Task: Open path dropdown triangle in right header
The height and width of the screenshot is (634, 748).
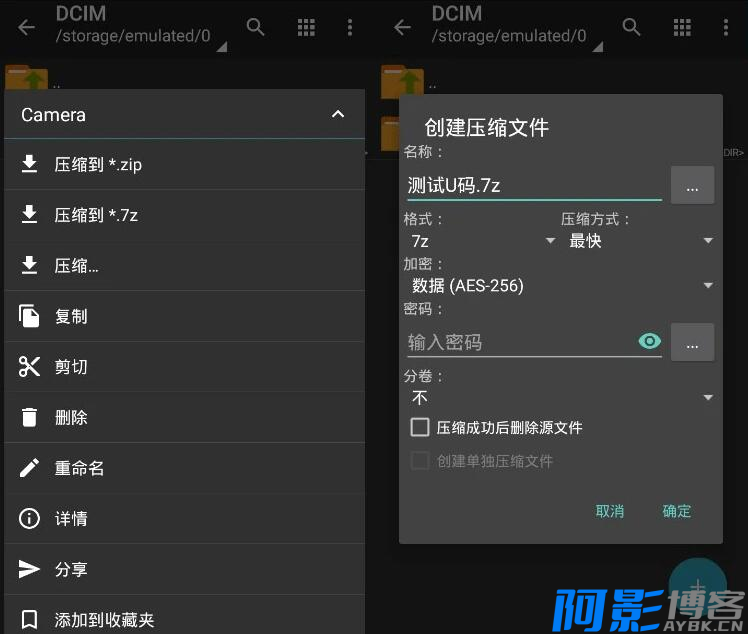Action: pos(598,46)
